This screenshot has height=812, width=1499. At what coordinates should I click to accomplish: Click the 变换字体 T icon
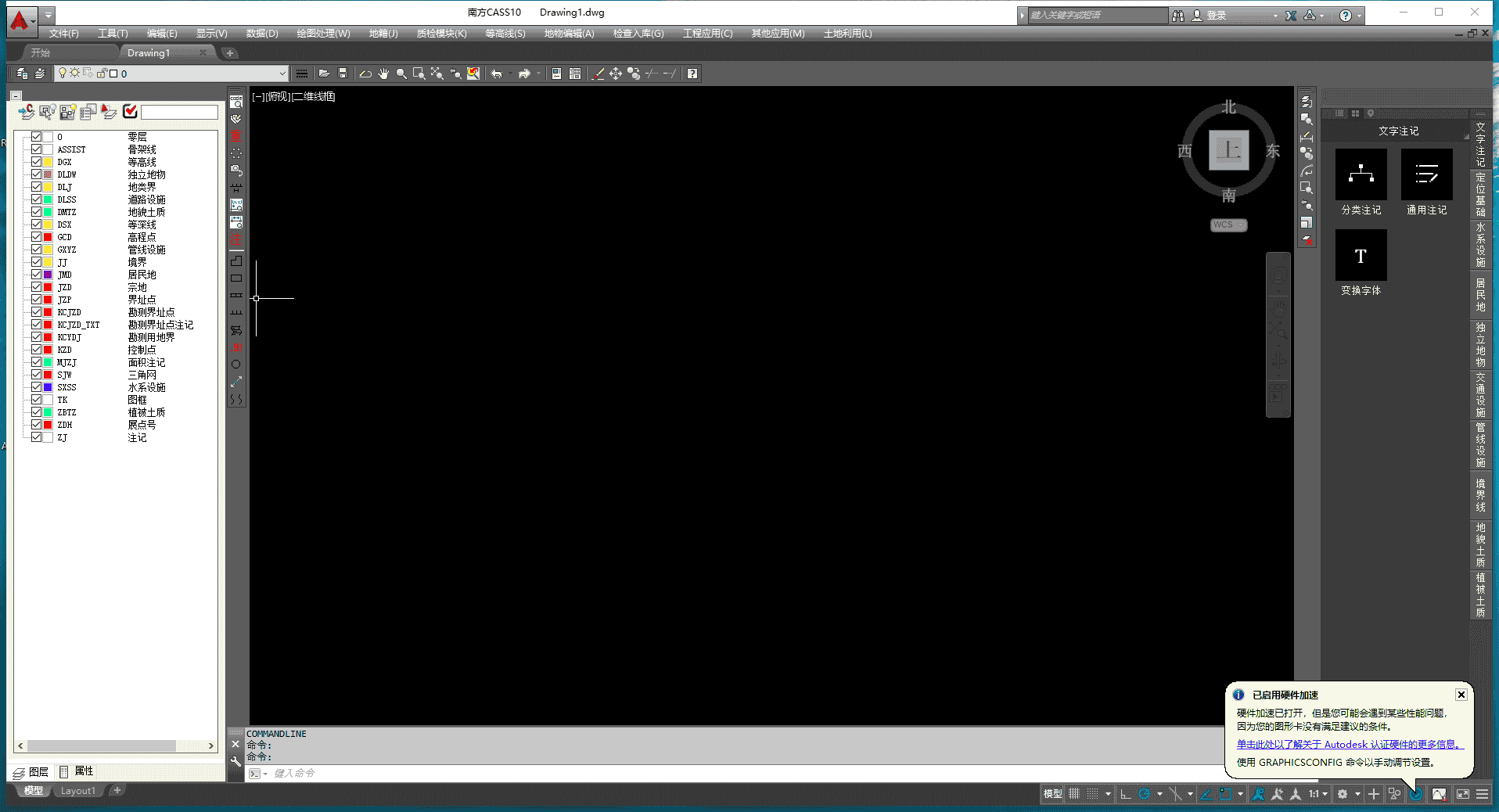(x=1361, y=256)
